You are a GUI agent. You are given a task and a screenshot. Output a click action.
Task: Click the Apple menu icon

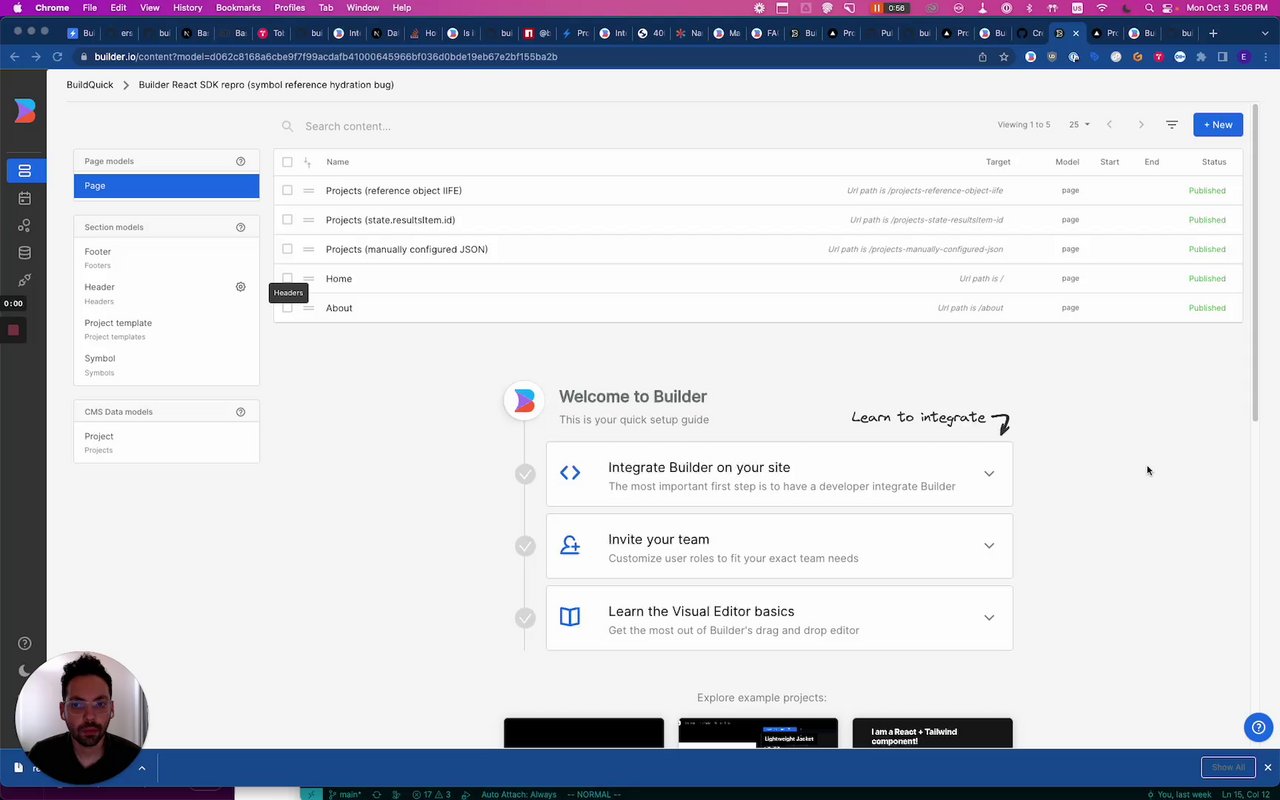tap(17, 8)
